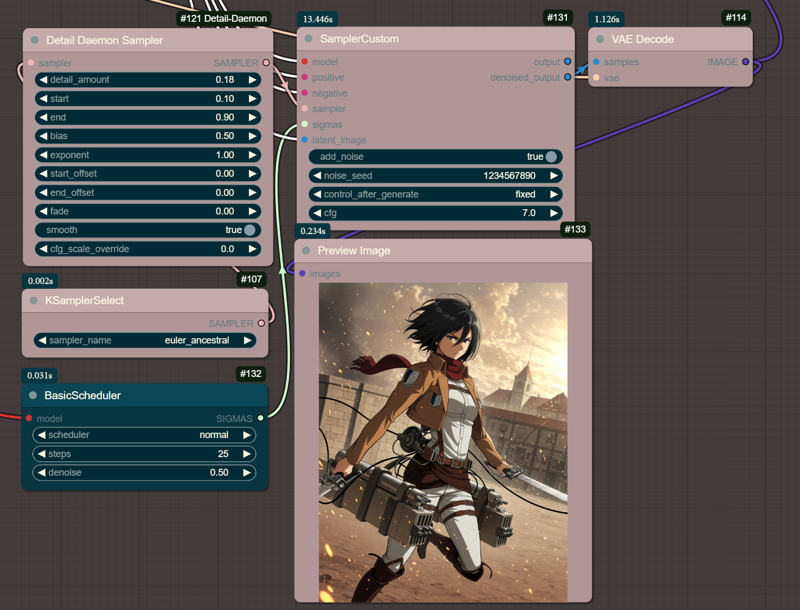This screenshot has width=800, height=610.
Task: Click the samples input port on VAE Decode
Action: [596, 62]
